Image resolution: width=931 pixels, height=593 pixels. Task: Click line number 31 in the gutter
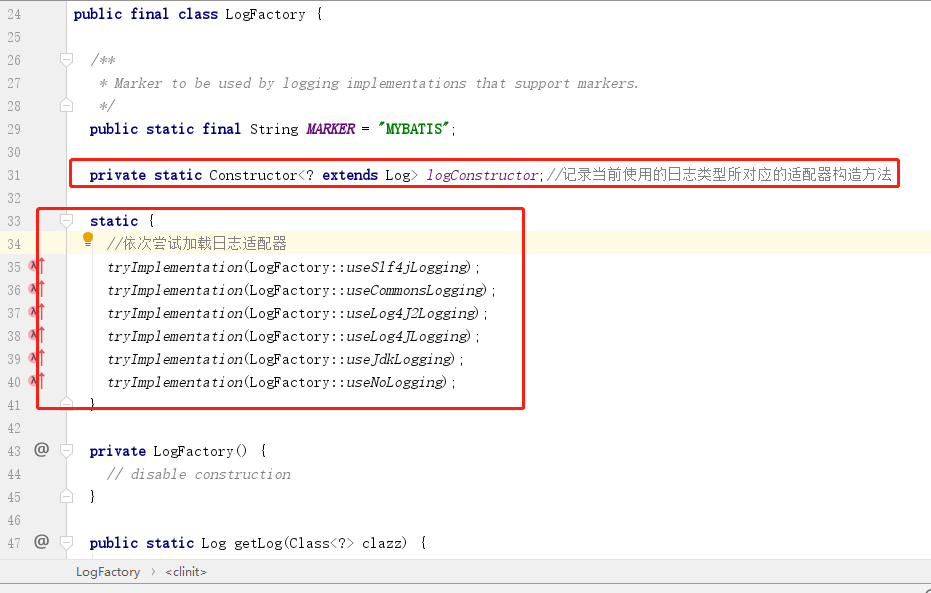click(14, 175)
